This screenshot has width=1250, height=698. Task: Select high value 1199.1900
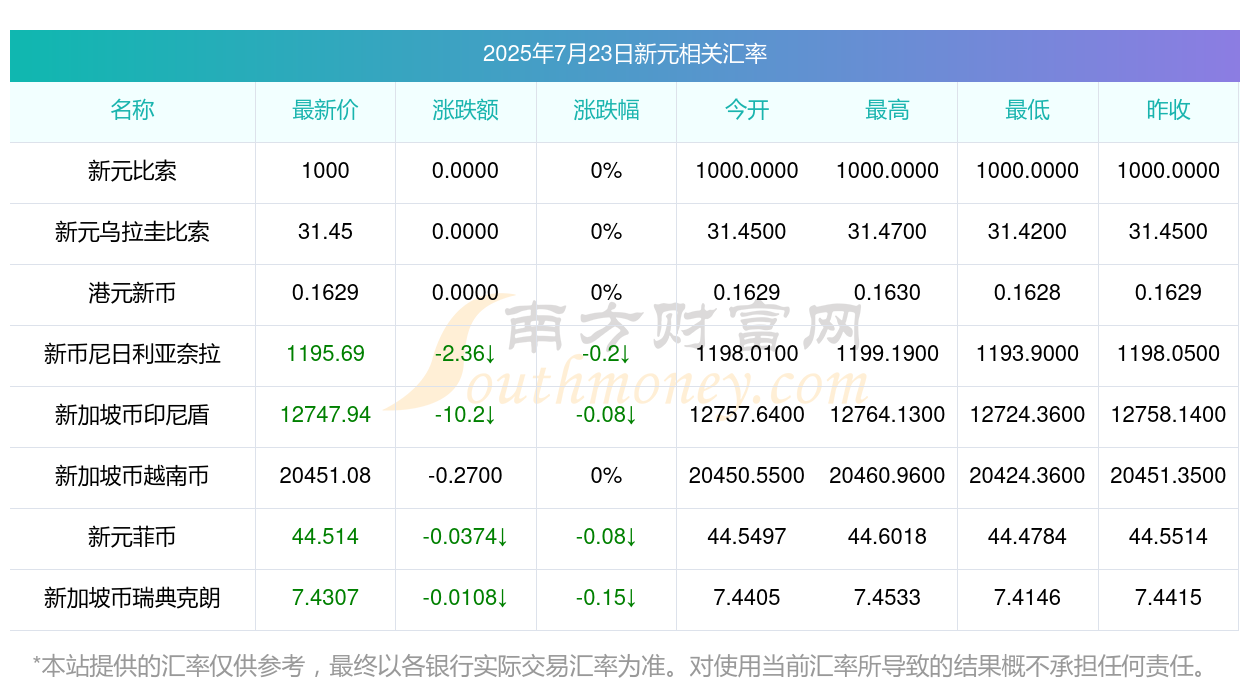point(887,354)
